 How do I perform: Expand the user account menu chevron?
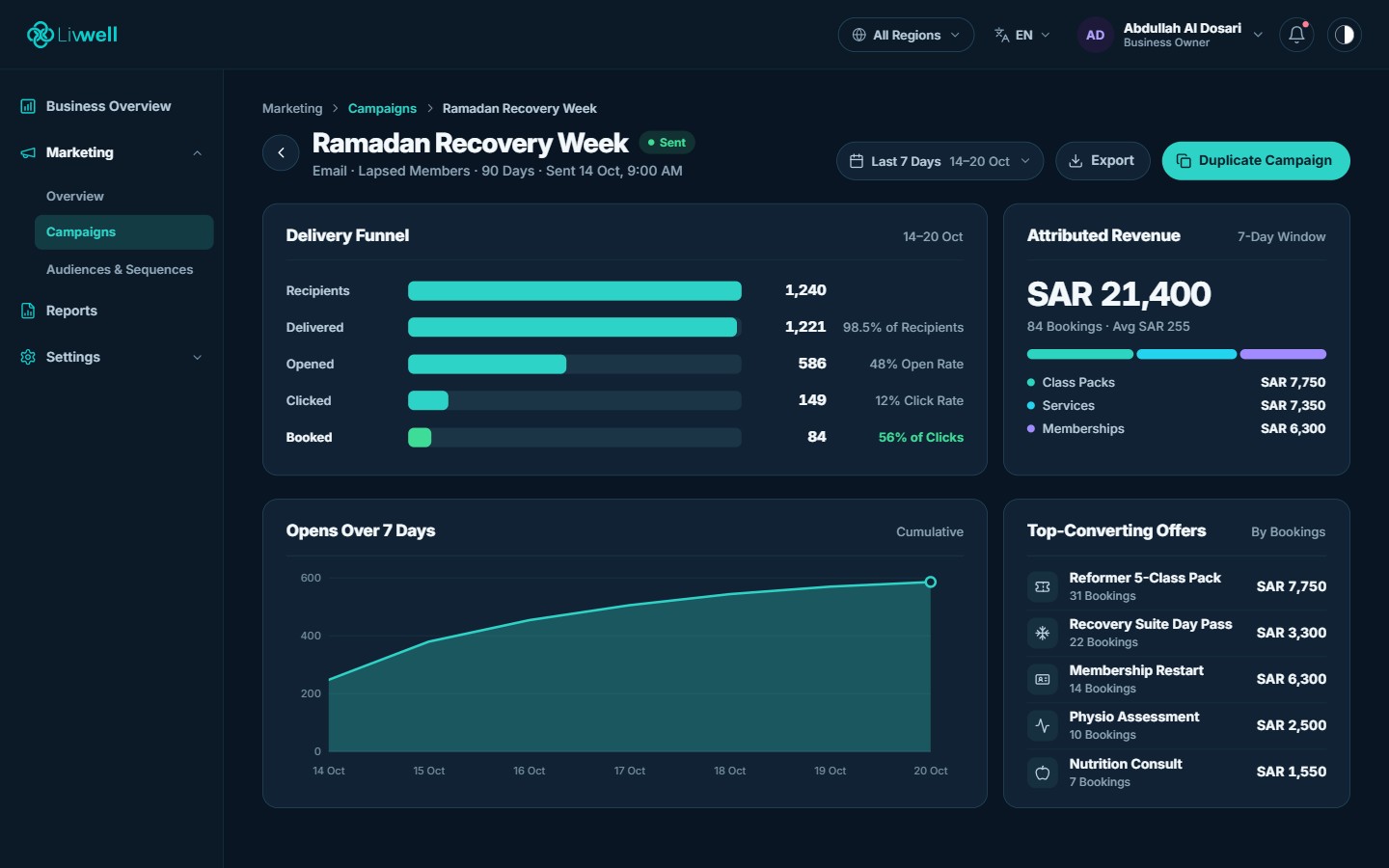click(x=1258, y=35)
